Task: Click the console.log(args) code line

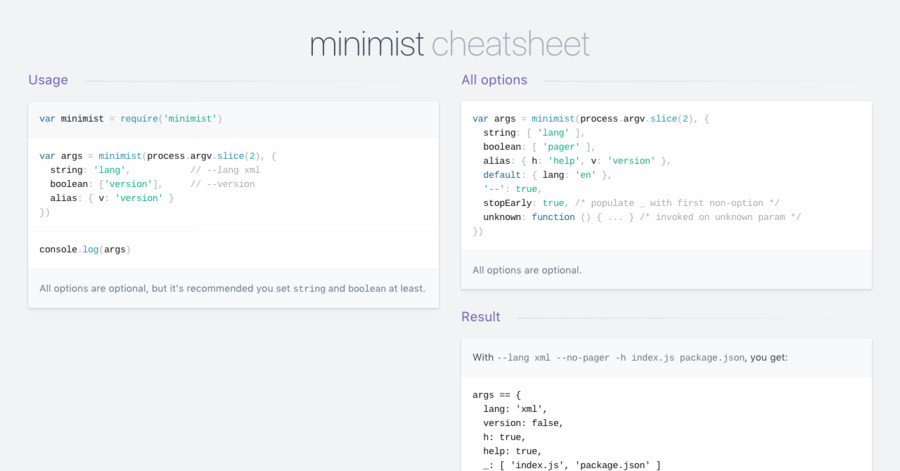Action: [x=85, y=249]
